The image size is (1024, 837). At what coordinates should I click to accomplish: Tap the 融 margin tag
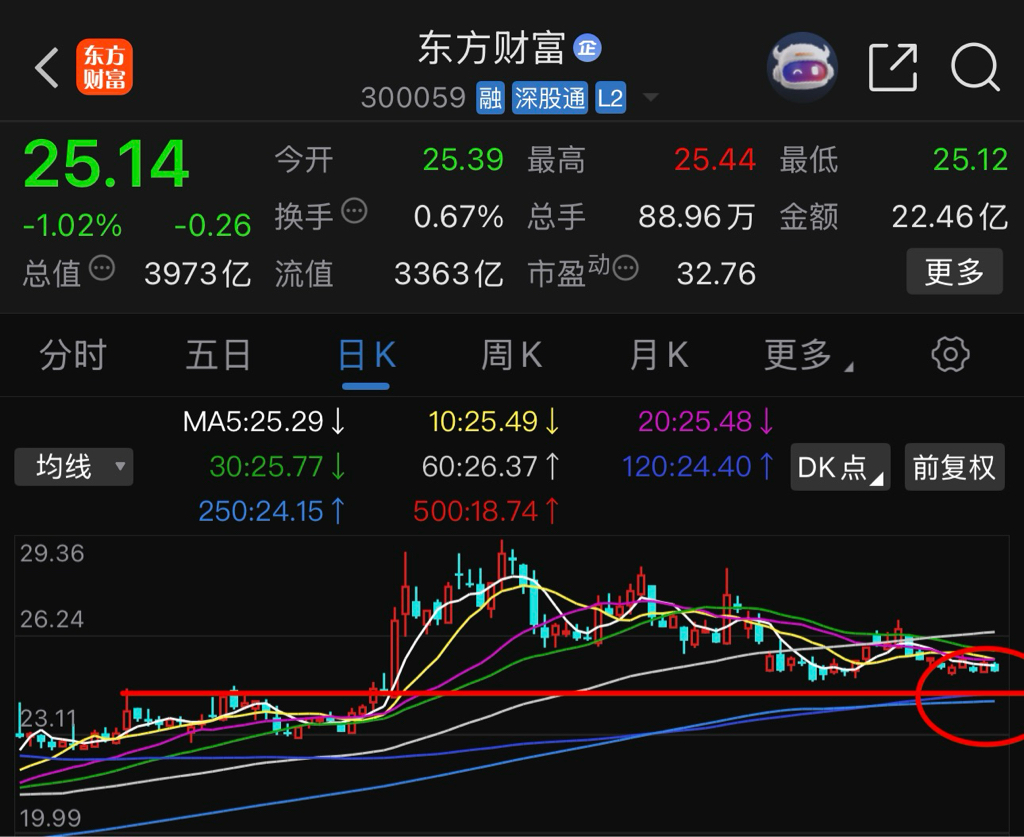(490, 98)
